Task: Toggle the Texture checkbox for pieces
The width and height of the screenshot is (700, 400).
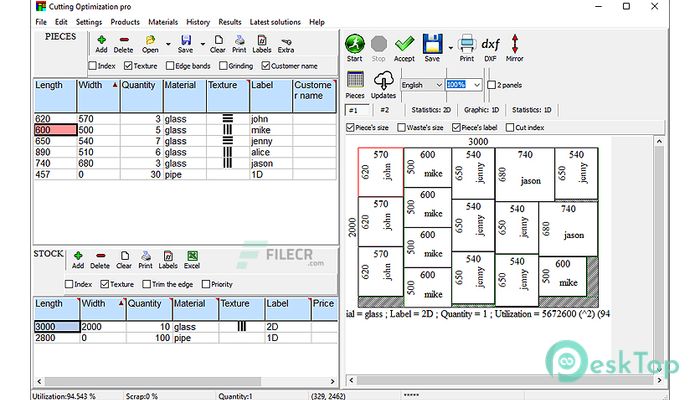Action: [x=128, y=66]
